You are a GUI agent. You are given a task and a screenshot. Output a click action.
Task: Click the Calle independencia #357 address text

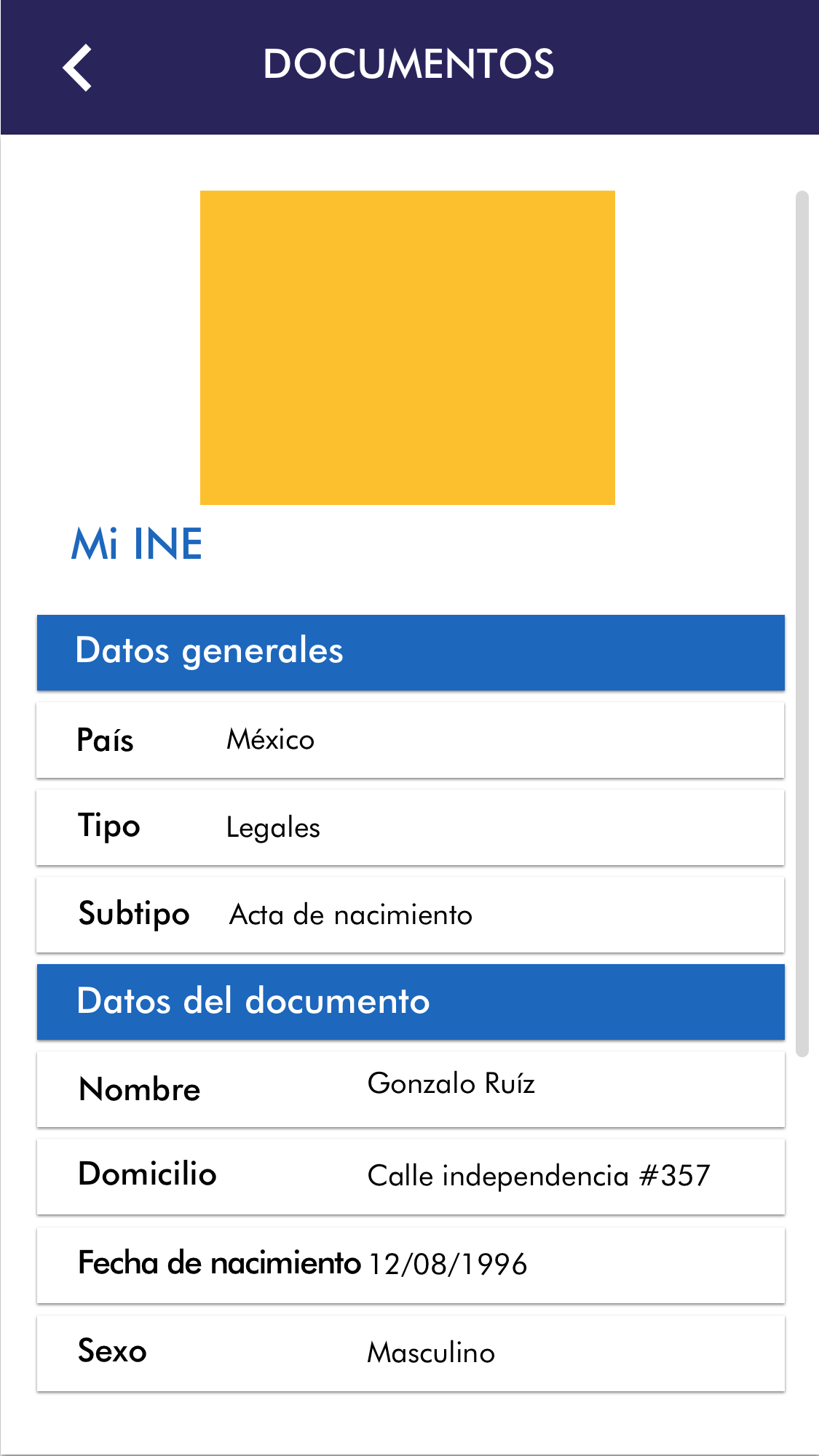click(539, 1176)
